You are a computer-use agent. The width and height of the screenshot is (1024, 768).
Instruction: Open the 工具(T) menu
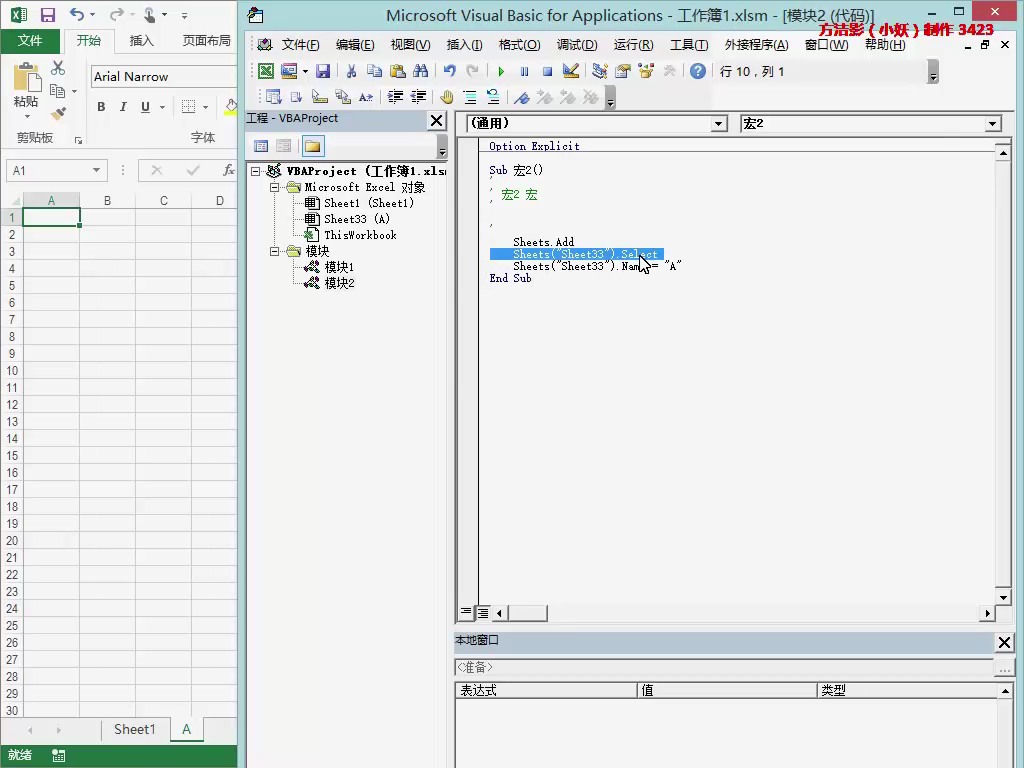[689, 45]
